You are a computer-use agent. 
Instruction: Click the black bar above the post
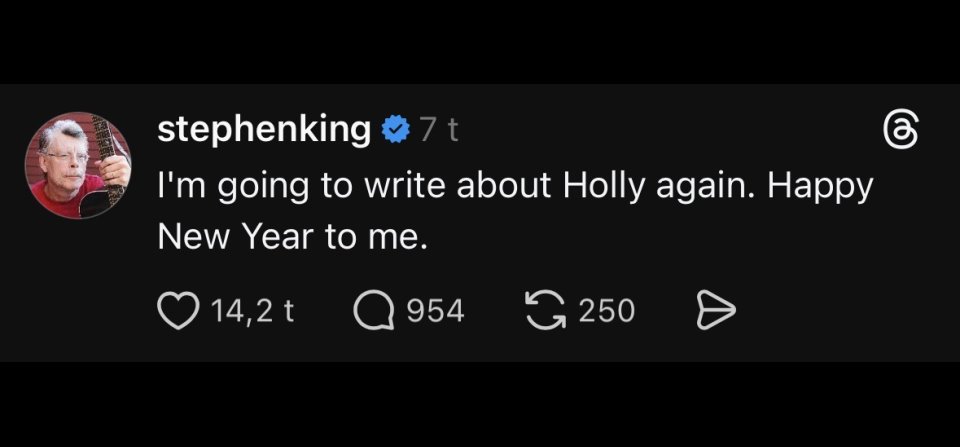click(480, 40)
